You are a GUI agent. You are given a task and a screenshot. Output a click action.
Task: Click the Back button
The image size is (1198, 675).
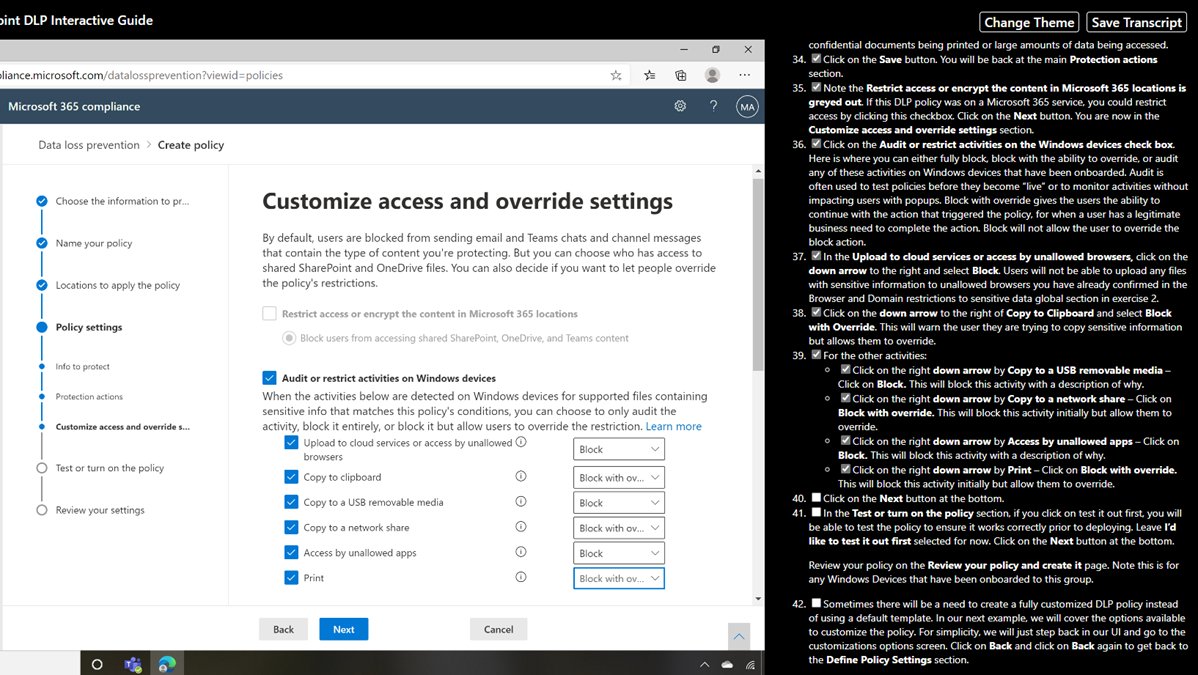point(283,629)
